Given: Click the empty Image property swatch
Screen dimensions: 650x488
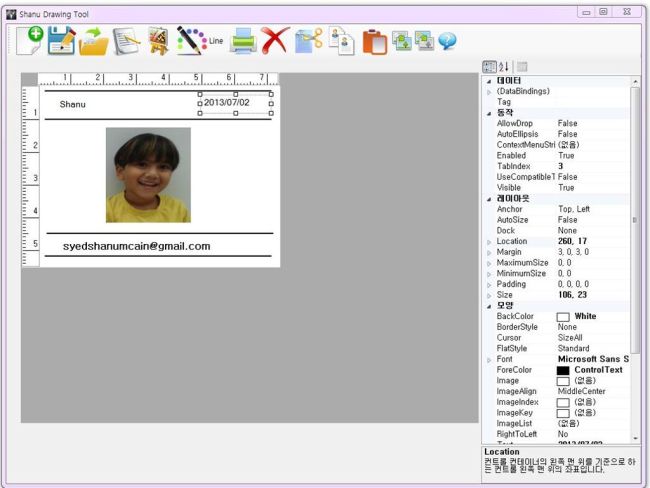Looking at the screenshot, I should (x=563, y=381).
